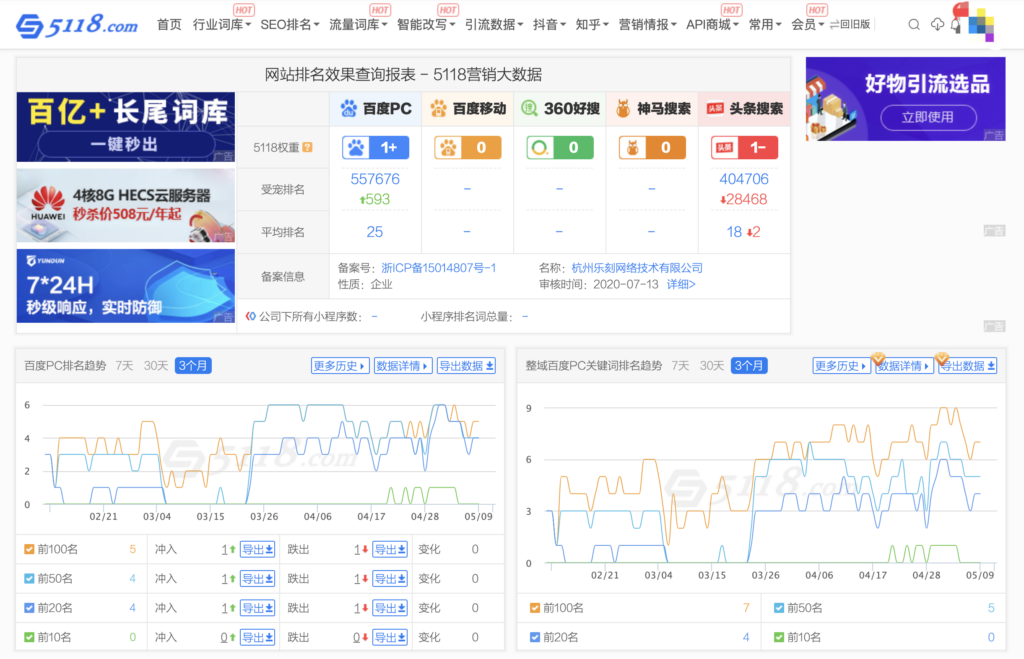
Task: Click the 5118.com logo
Action: click(x=76, y=25)
